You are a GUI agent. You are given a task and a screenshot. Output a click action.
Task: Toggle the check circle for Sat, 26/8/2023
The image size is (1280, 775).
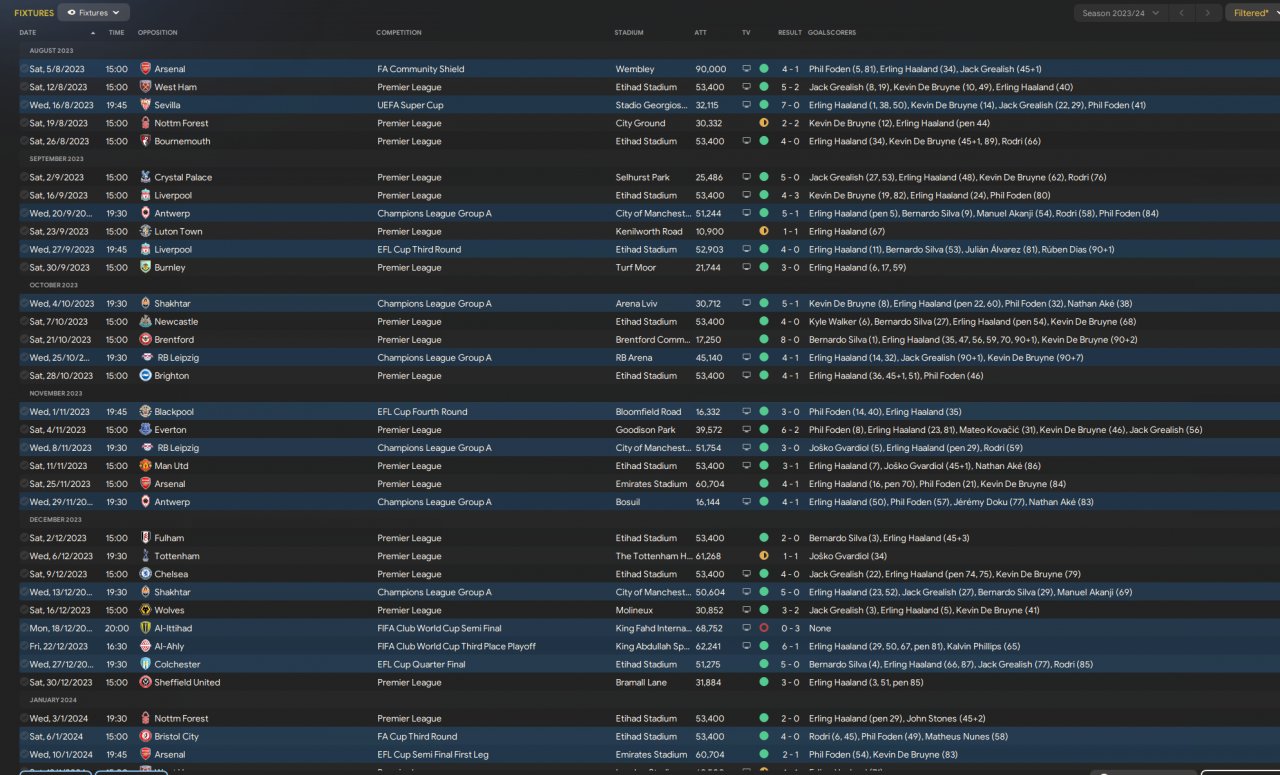click(24, 141)
